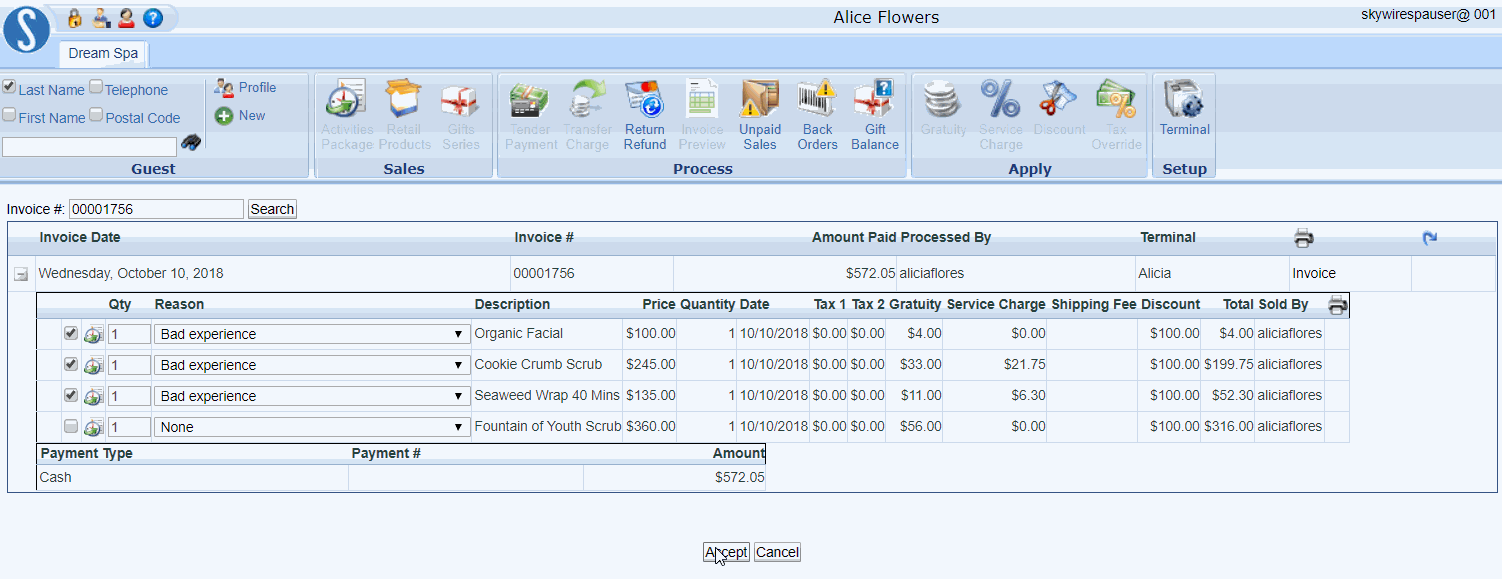Enable searching by Telephone
The width and height of the screenshot is (1502, 579).
[x=96, y=85]
